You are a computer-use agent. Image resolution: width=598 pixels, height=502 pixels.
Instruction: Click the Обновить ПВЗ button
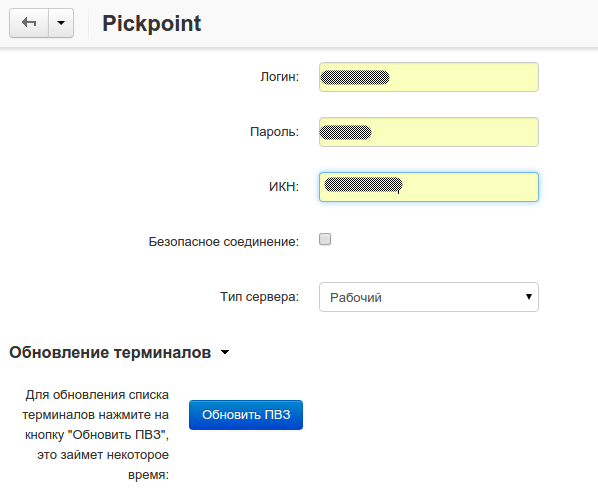pos(246,415)
